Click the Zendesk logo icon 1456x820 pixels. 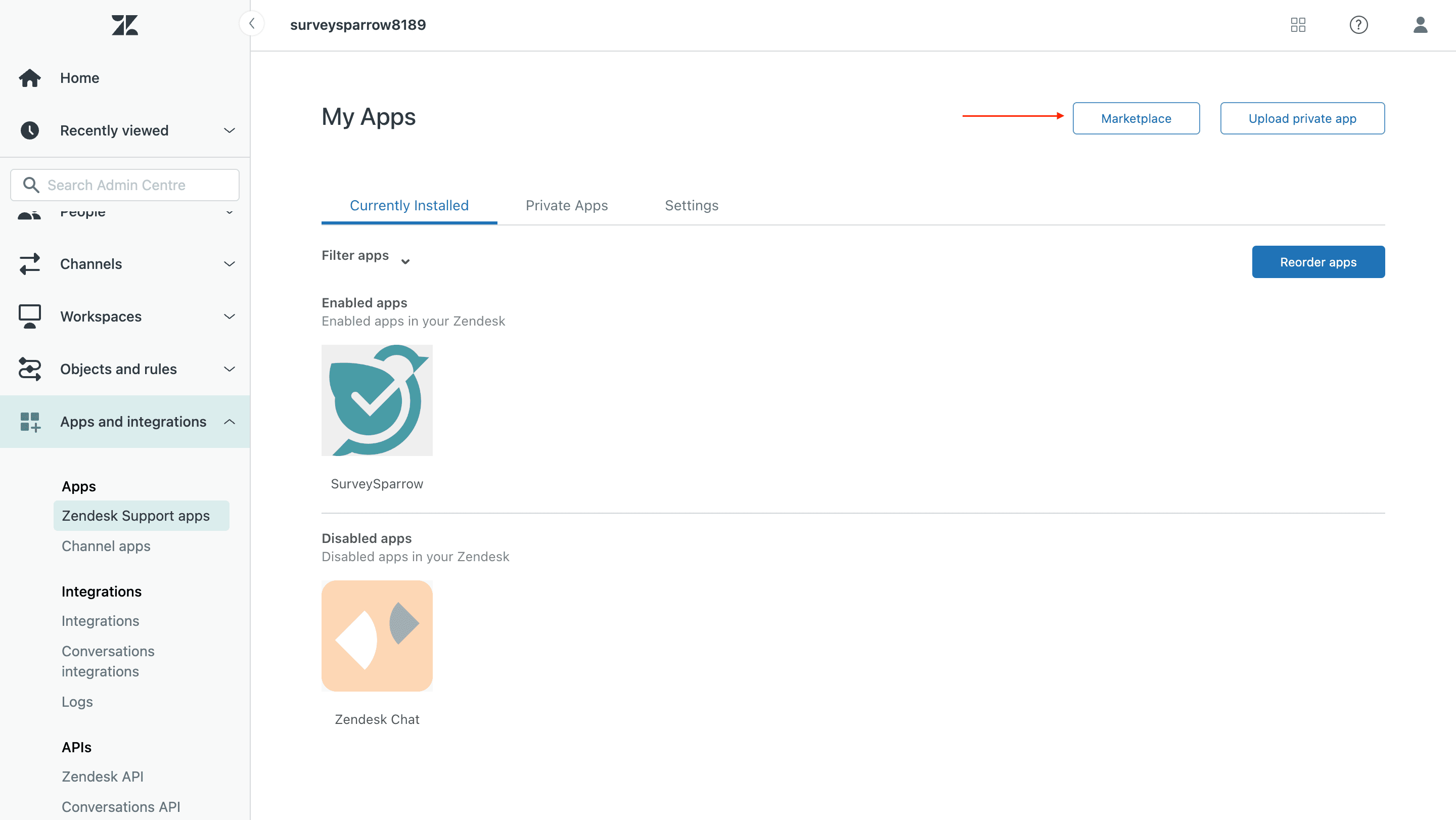[x=124, y=25]
